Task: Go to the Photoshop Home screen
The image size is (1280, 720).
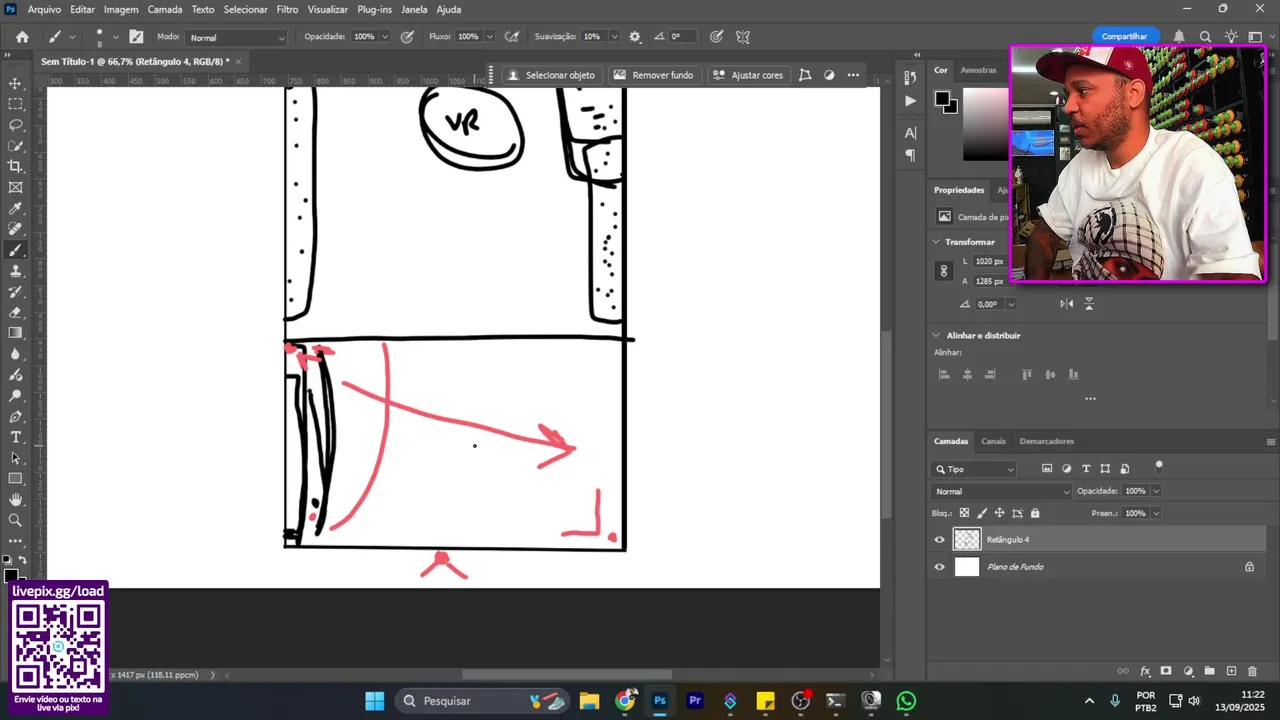Action: coord(22,37)
